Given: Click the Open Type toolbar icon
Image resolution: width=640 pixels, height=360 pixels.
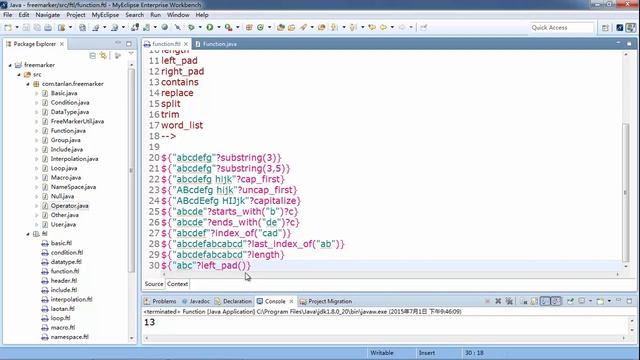Looking at the screenshot, I should point(281,27).
